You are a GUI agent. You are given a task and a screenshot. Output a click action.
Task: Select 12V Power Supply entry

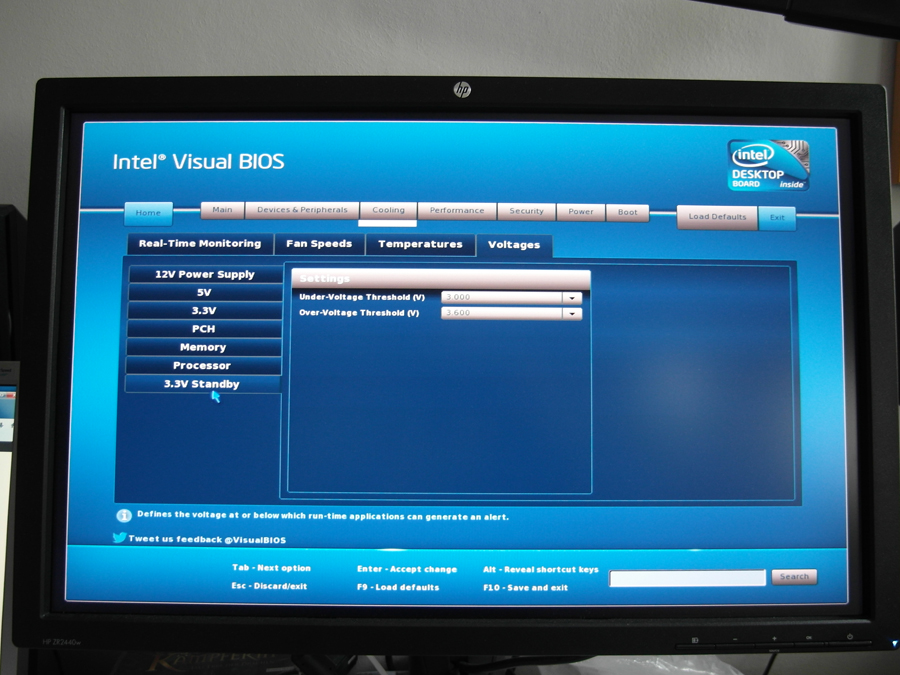point(205,274)
